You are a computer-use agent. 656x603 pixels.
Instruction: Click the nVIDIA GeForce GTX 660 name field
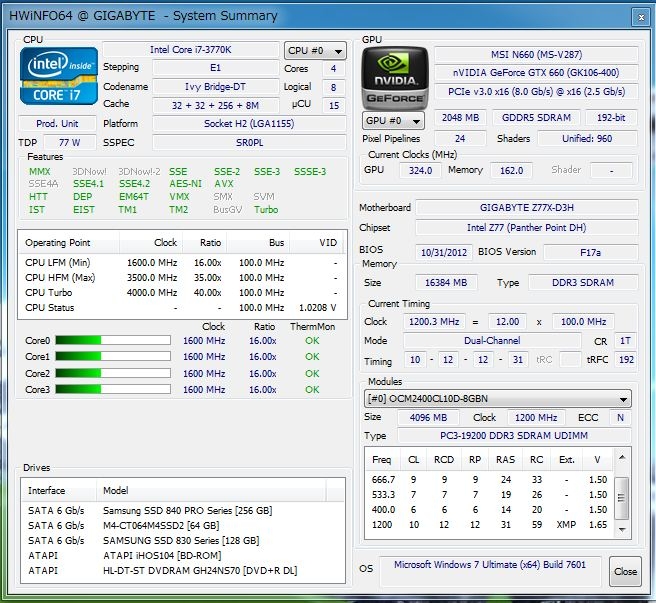[536, 72]
